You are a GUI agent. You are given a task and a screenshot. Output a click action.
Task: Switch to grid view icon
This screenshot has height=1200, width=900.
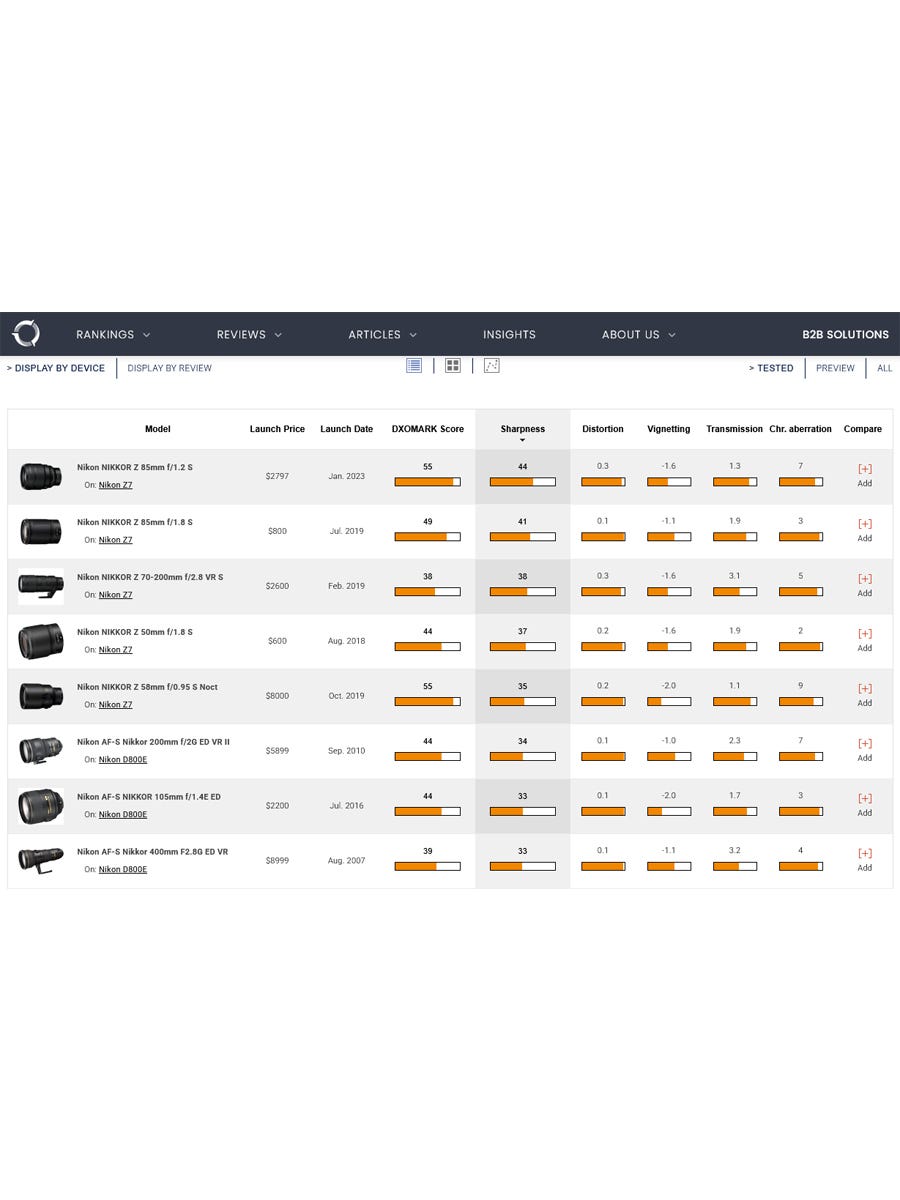coord(453,366)
